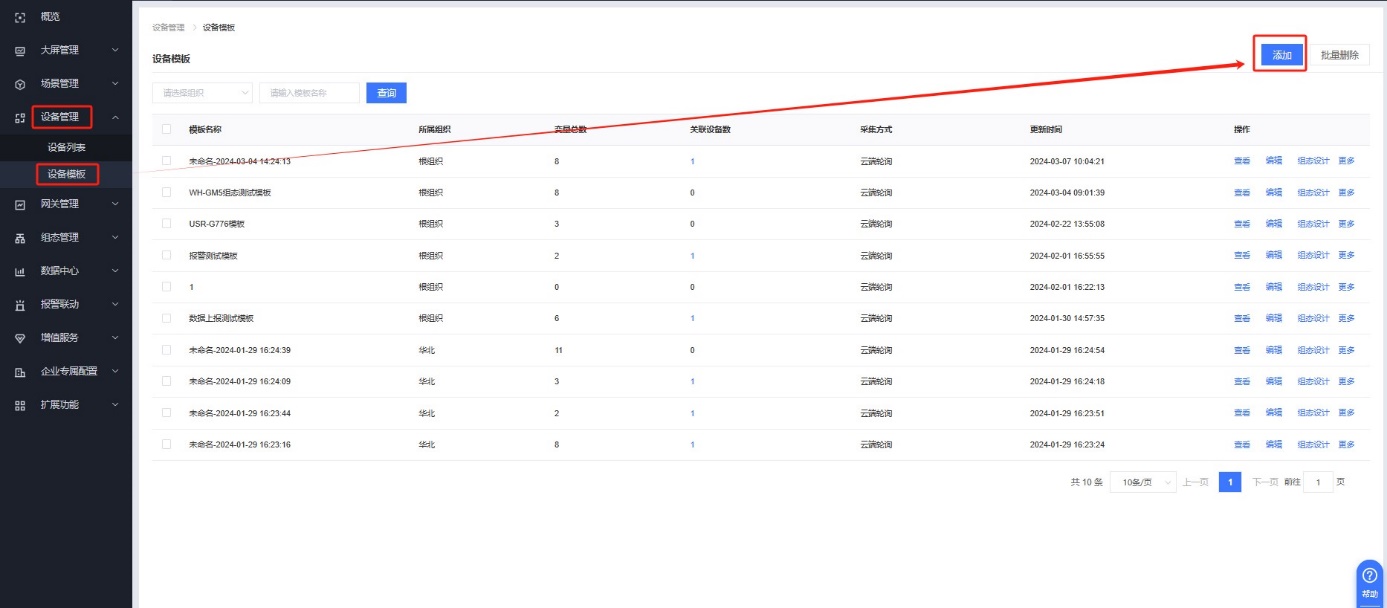1387x608 pixels.
Task: Click the 概览 overview icon in sidebar
Action: pos(20,18)
